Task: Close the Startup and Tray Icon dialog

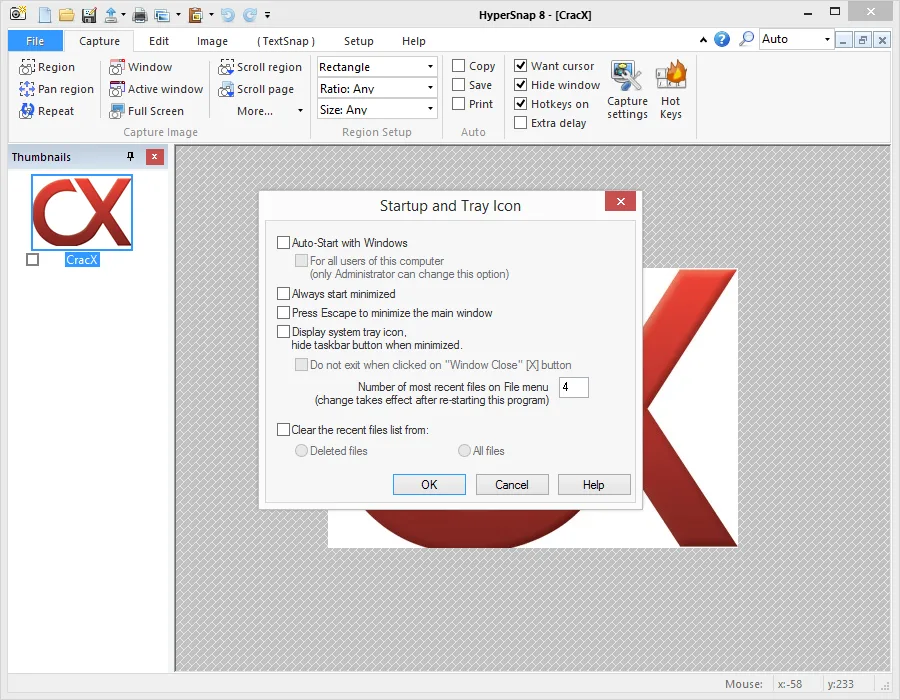Action: (620, 201)
